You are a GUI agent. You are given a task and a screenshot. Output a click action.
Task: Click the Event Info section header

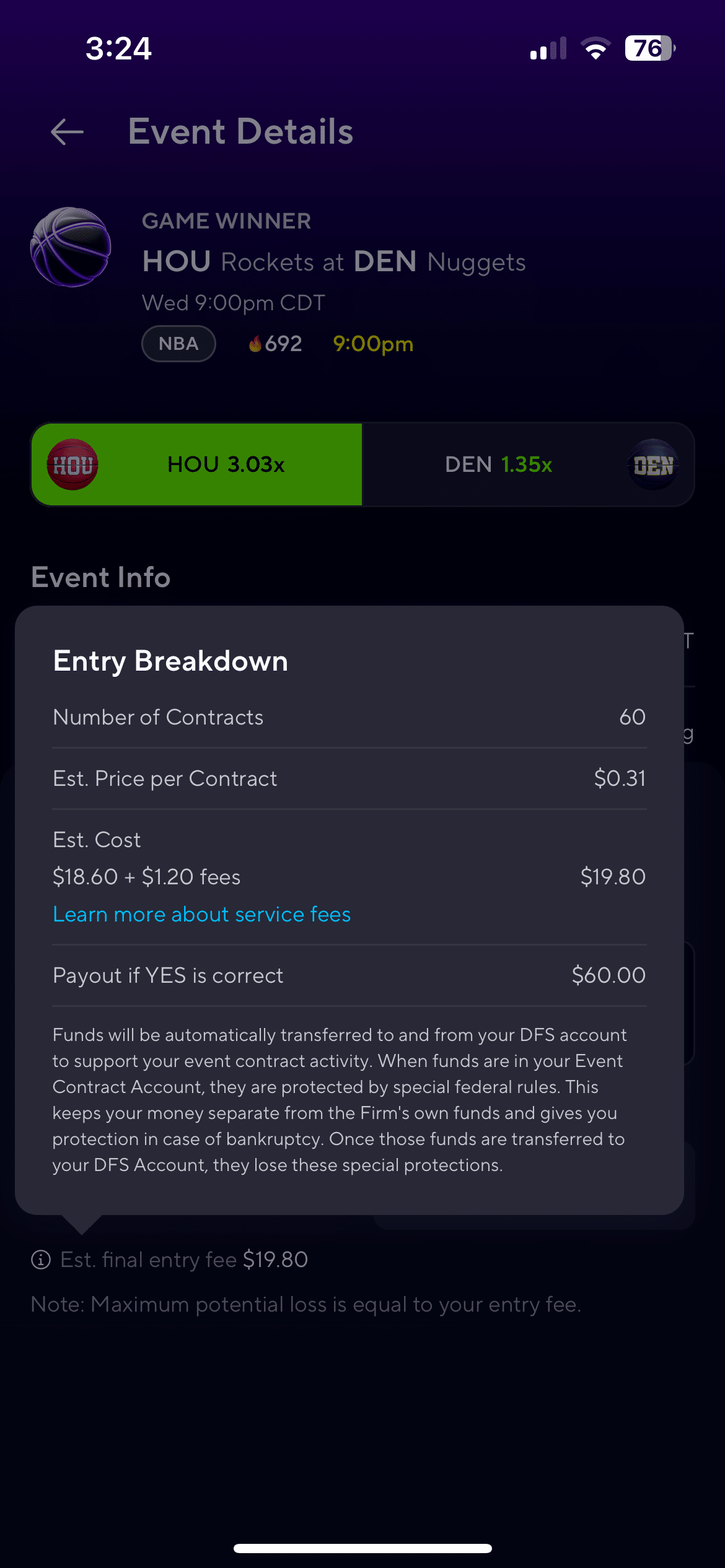[x=101, y=577]
